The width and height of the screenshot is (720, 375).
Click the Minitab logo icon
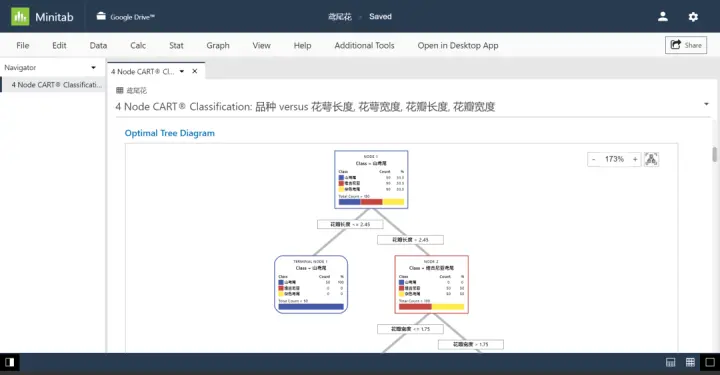[x=20, y=17]
